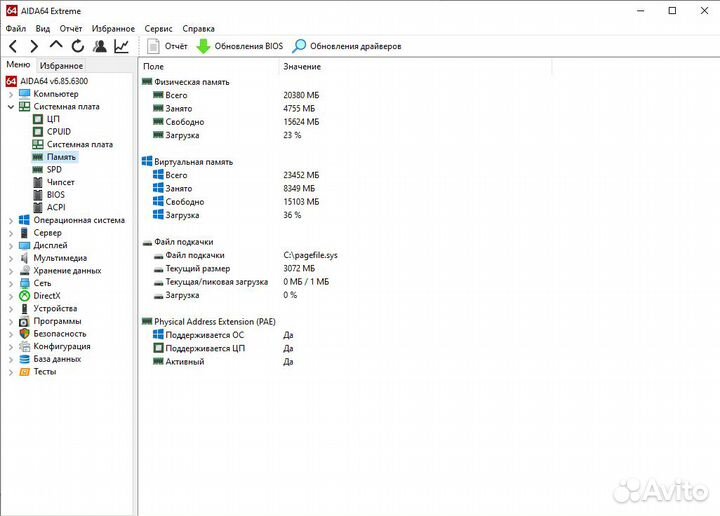Expand the Операционная система node
720x516 pixels.
11,220
